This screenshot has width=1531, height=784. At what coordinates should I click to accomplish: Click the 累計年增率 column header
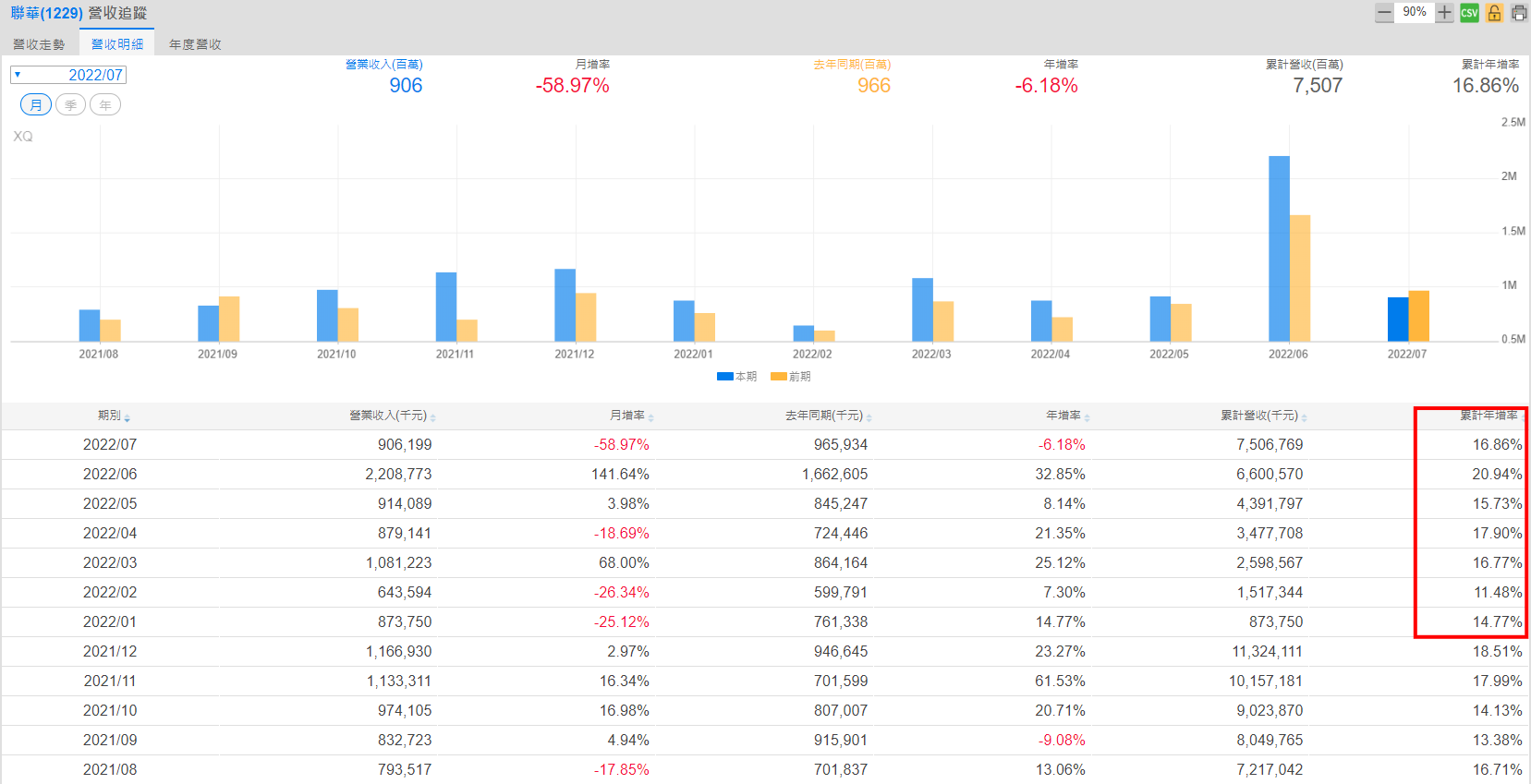(1488, 416)
